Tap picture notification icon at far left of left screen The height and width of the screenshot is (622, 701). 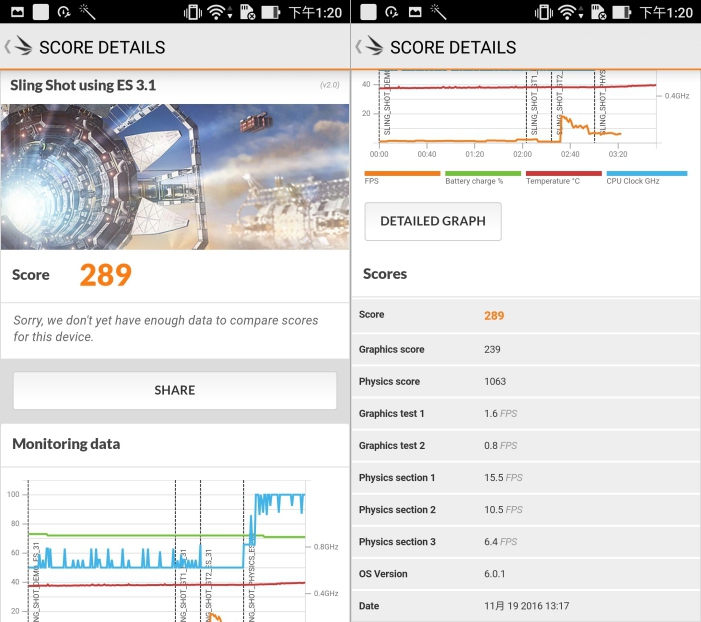[x=13, y=12]
